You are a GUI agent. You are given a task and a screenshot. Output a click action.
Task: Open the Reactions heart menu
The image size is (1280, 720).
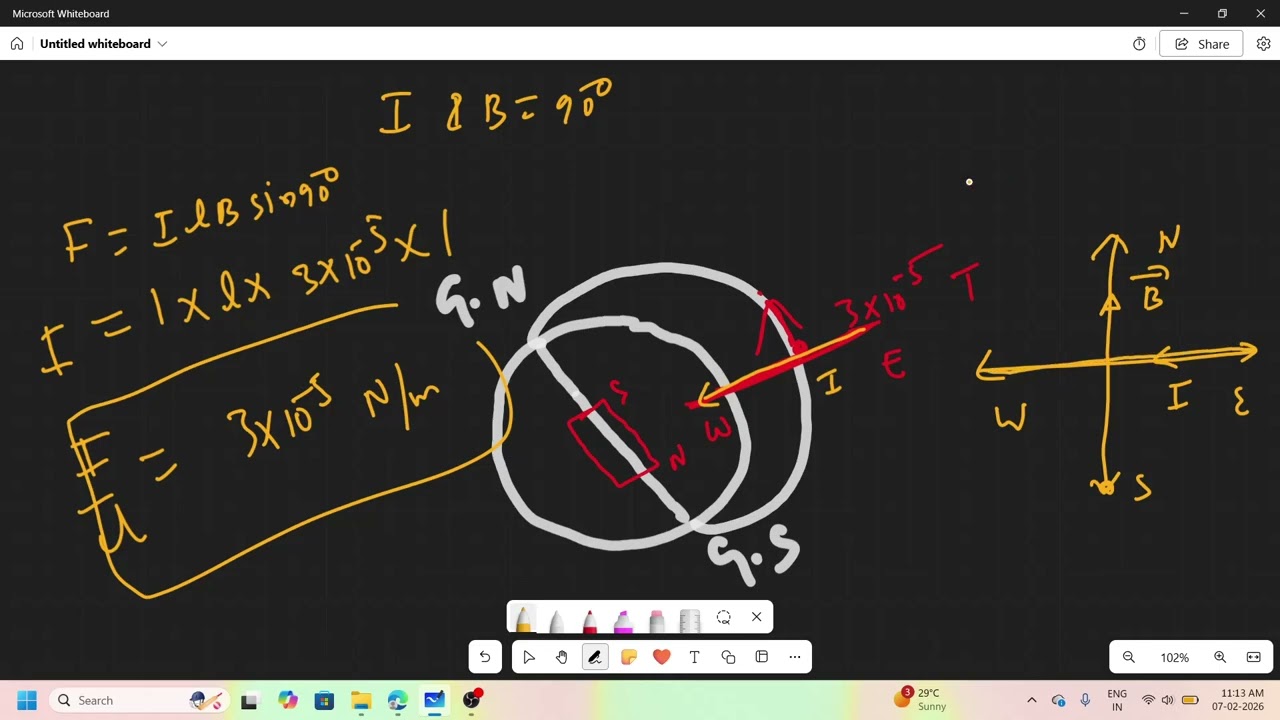661,657
